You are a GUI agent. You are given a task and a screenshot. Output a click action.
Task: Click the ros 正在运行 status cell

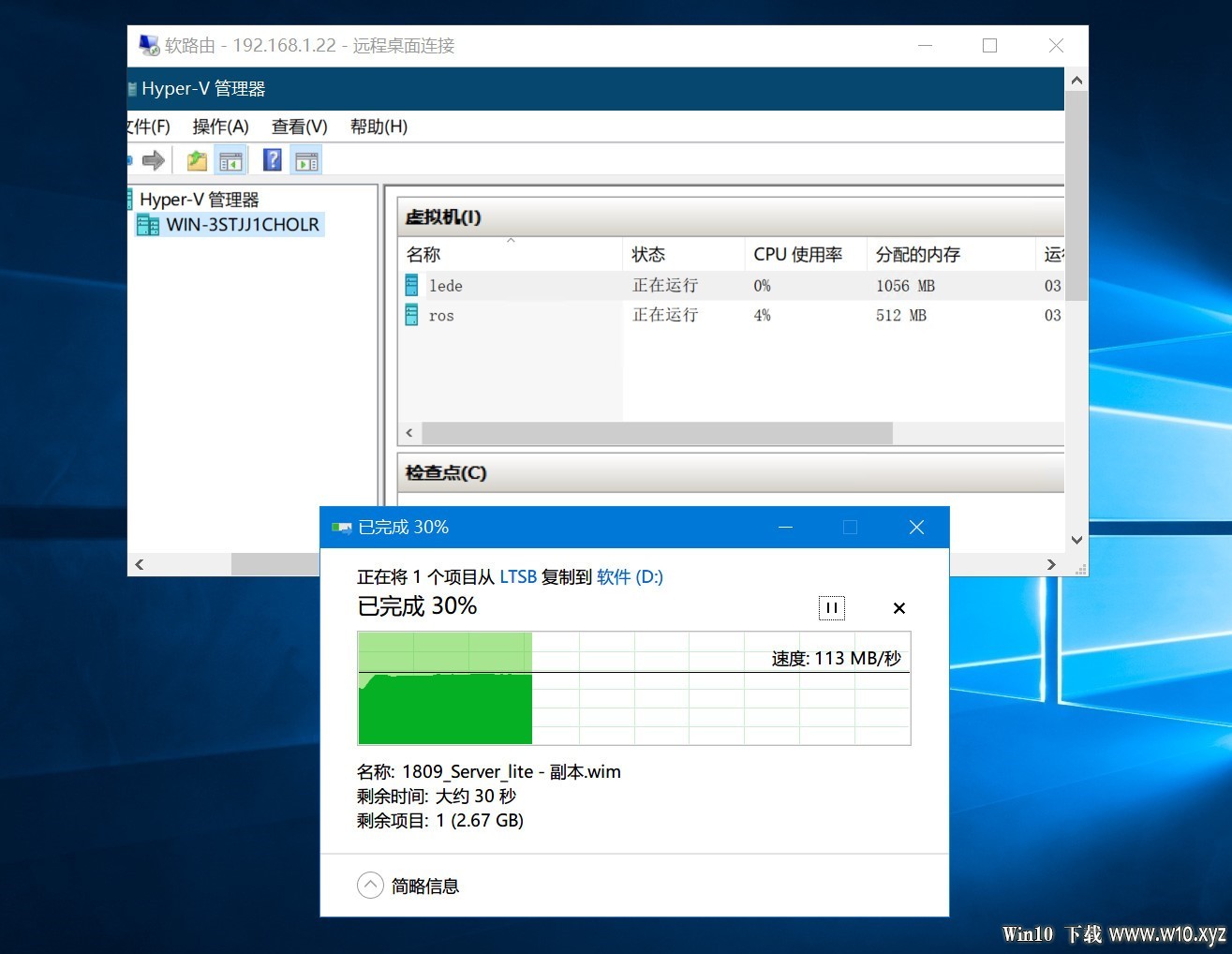tap(665, 316)
